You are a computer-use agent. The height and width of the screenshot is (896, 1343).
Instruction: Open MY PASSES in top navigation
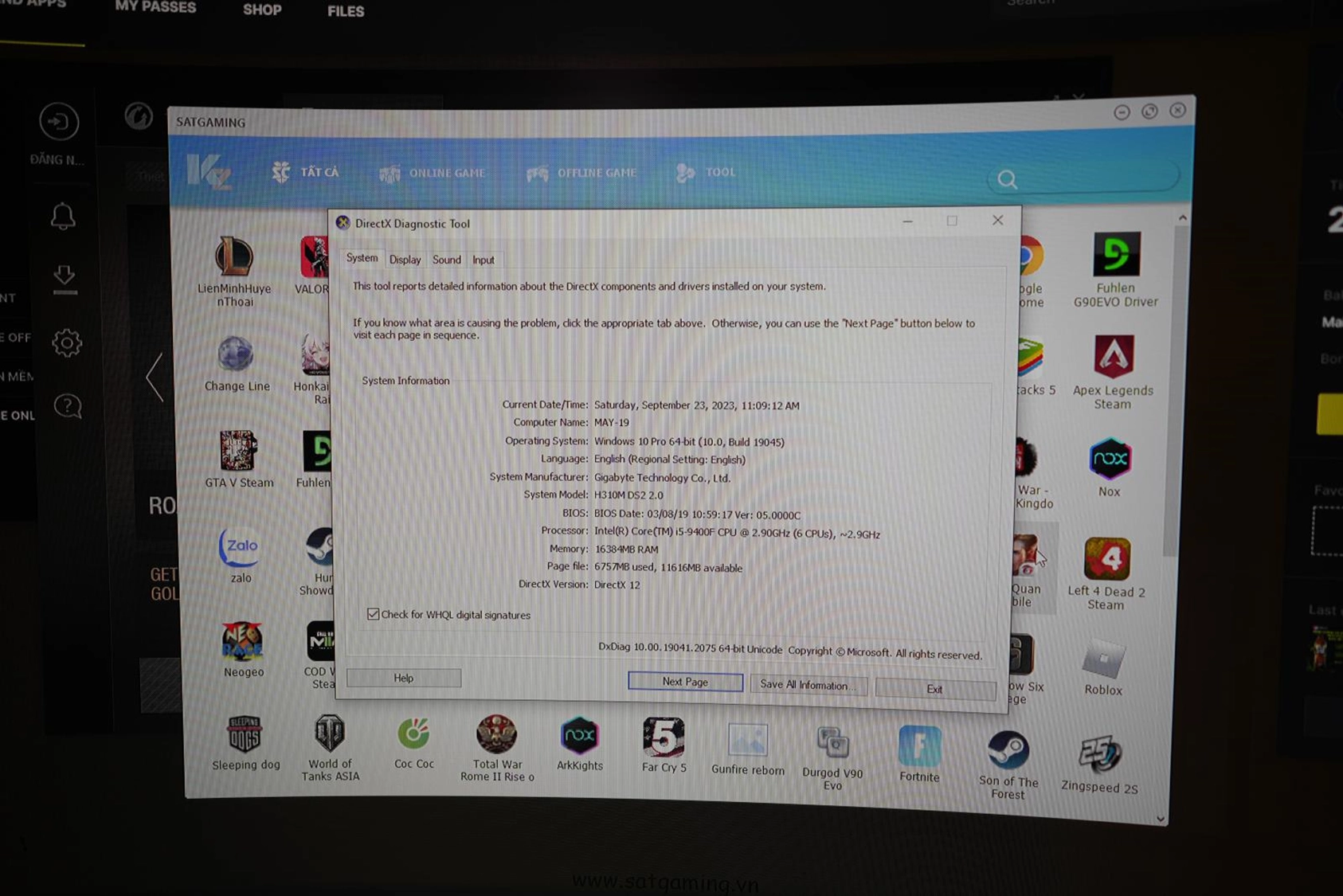click(x=155, y=7)
